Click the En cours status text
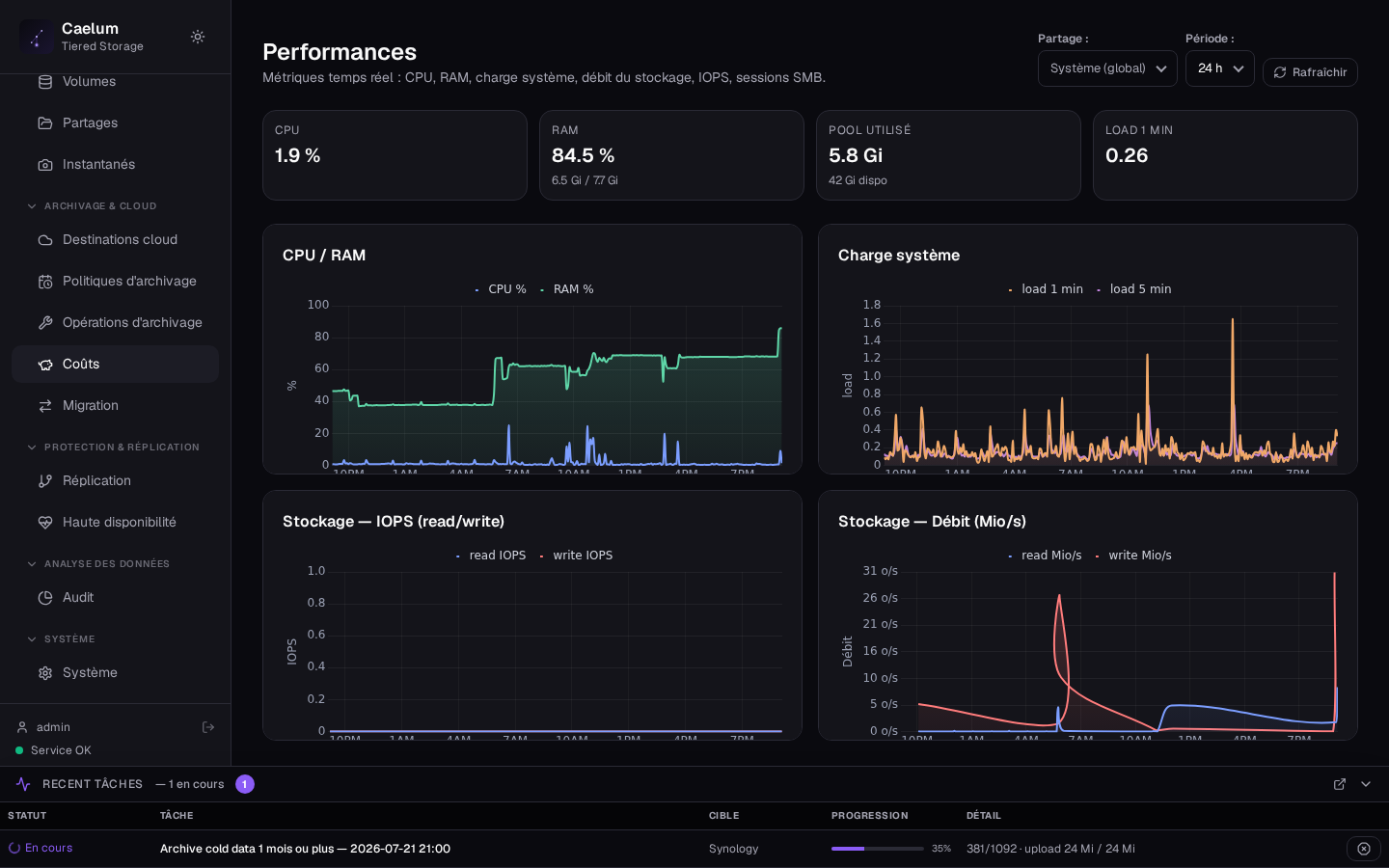This screenshot has height=868, width=1389. 49,848
